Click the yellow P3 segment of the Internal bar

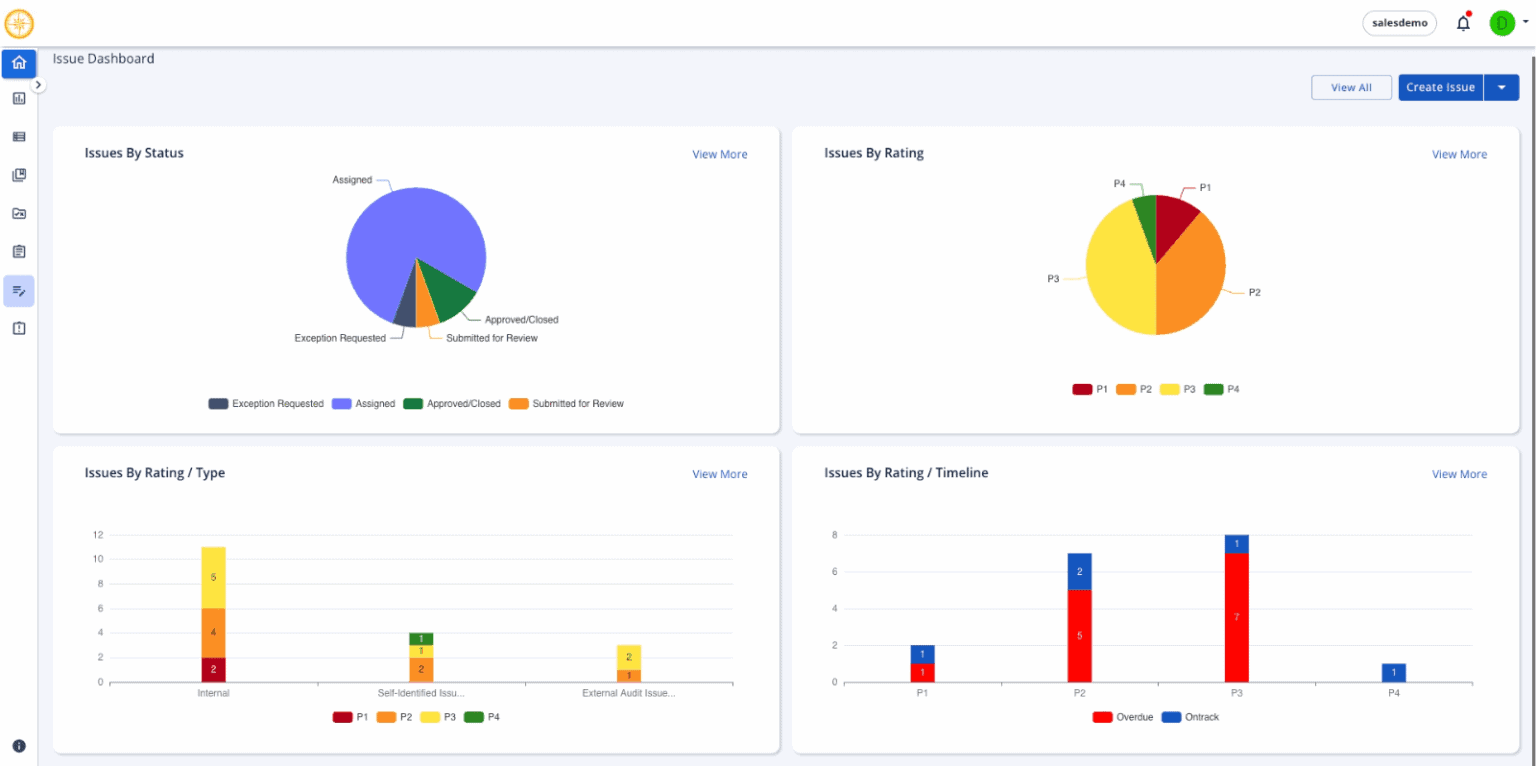(213, 577)
